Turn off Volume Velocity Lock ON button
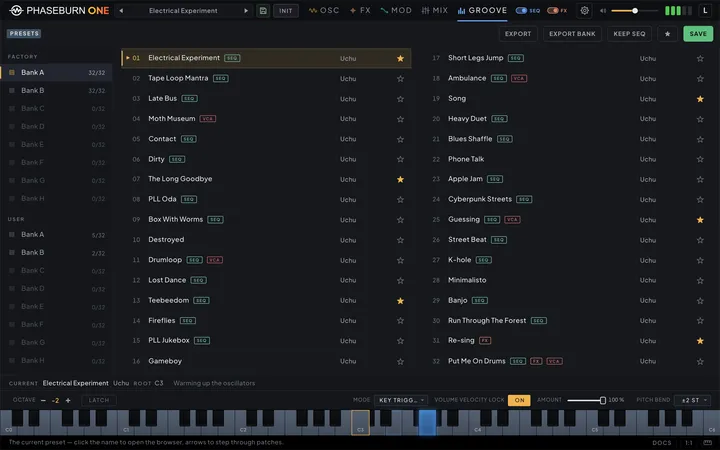Screen dimensions: 720x450 tap(519, 400)
